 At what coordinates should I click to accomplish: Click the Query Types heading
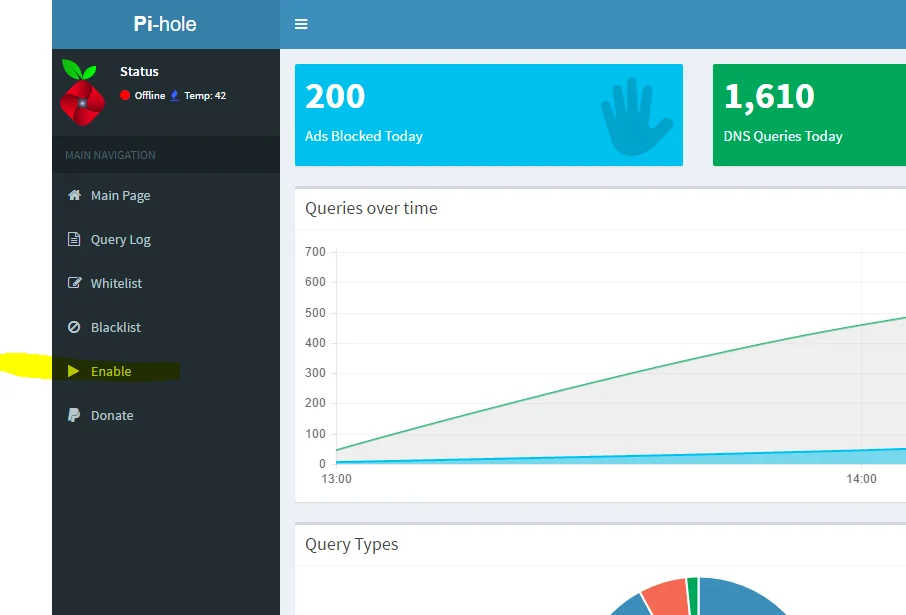tap(351, 544)
